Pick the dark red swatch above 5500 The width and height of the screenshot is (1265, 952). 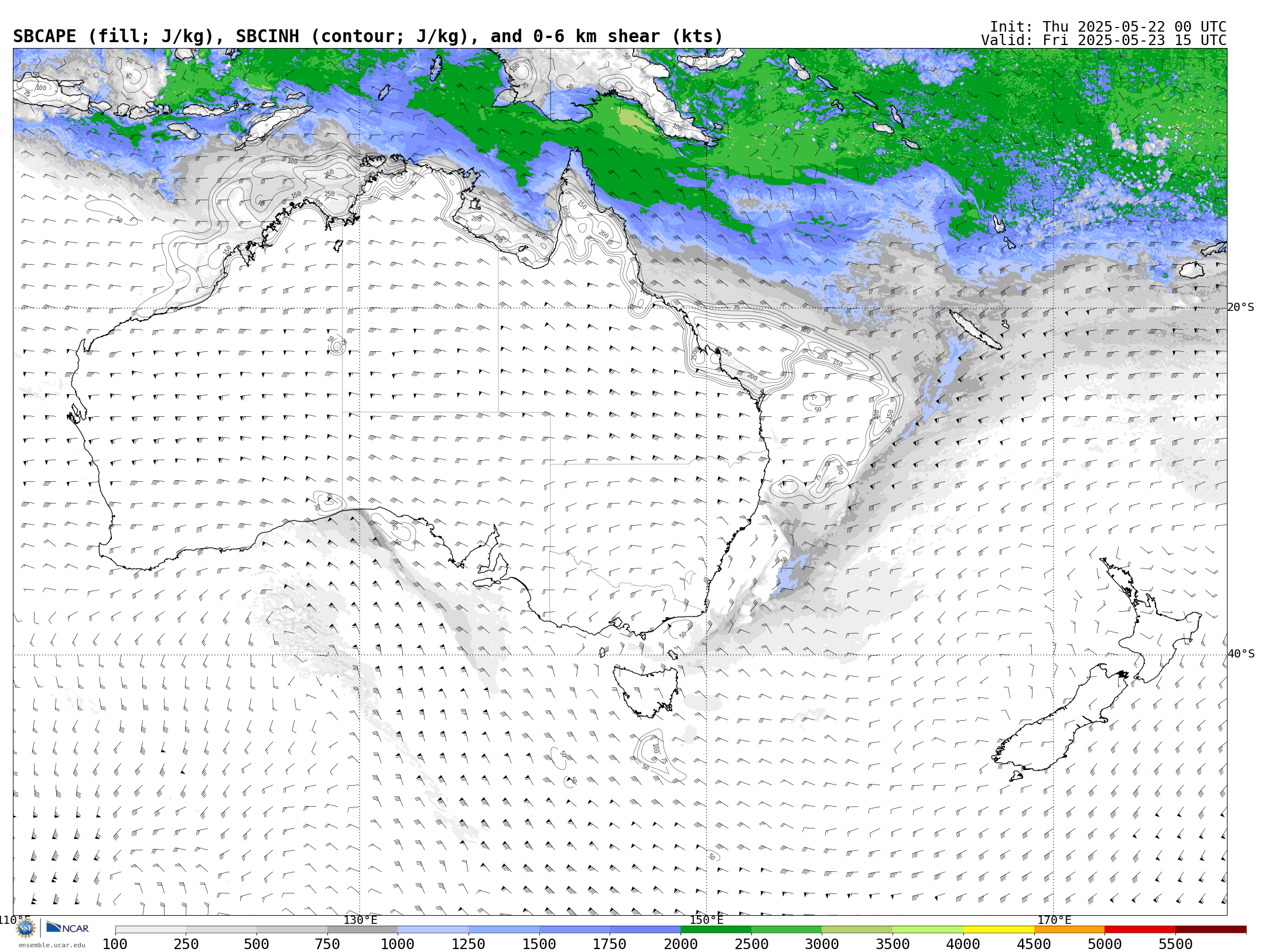(x=1211, y=930)
